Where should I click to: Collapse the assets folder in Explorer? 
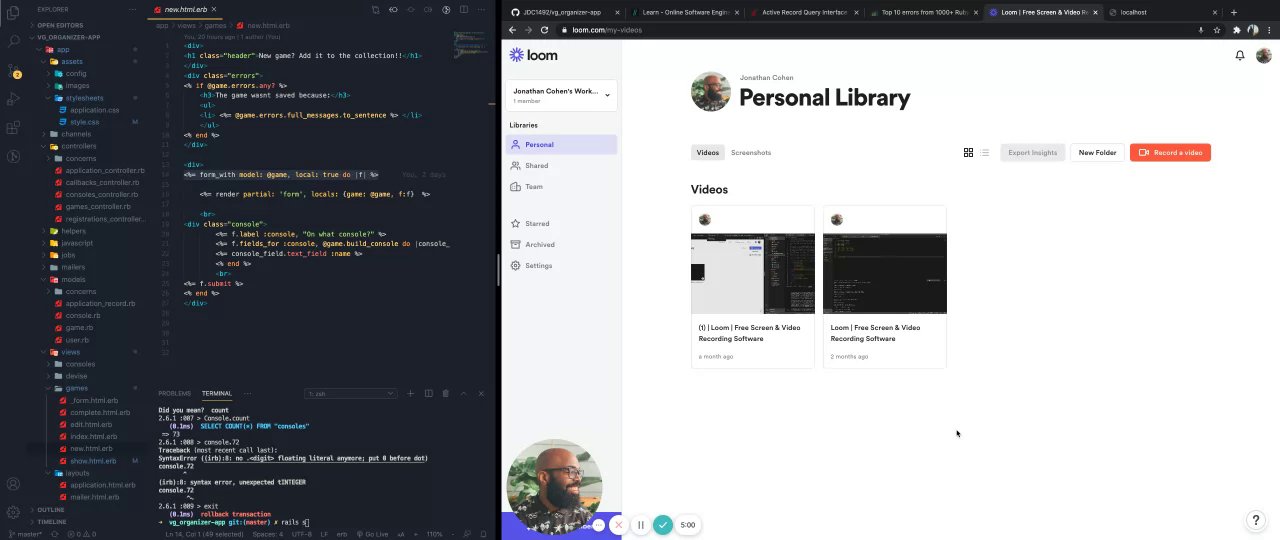click(x=72, y=61)
